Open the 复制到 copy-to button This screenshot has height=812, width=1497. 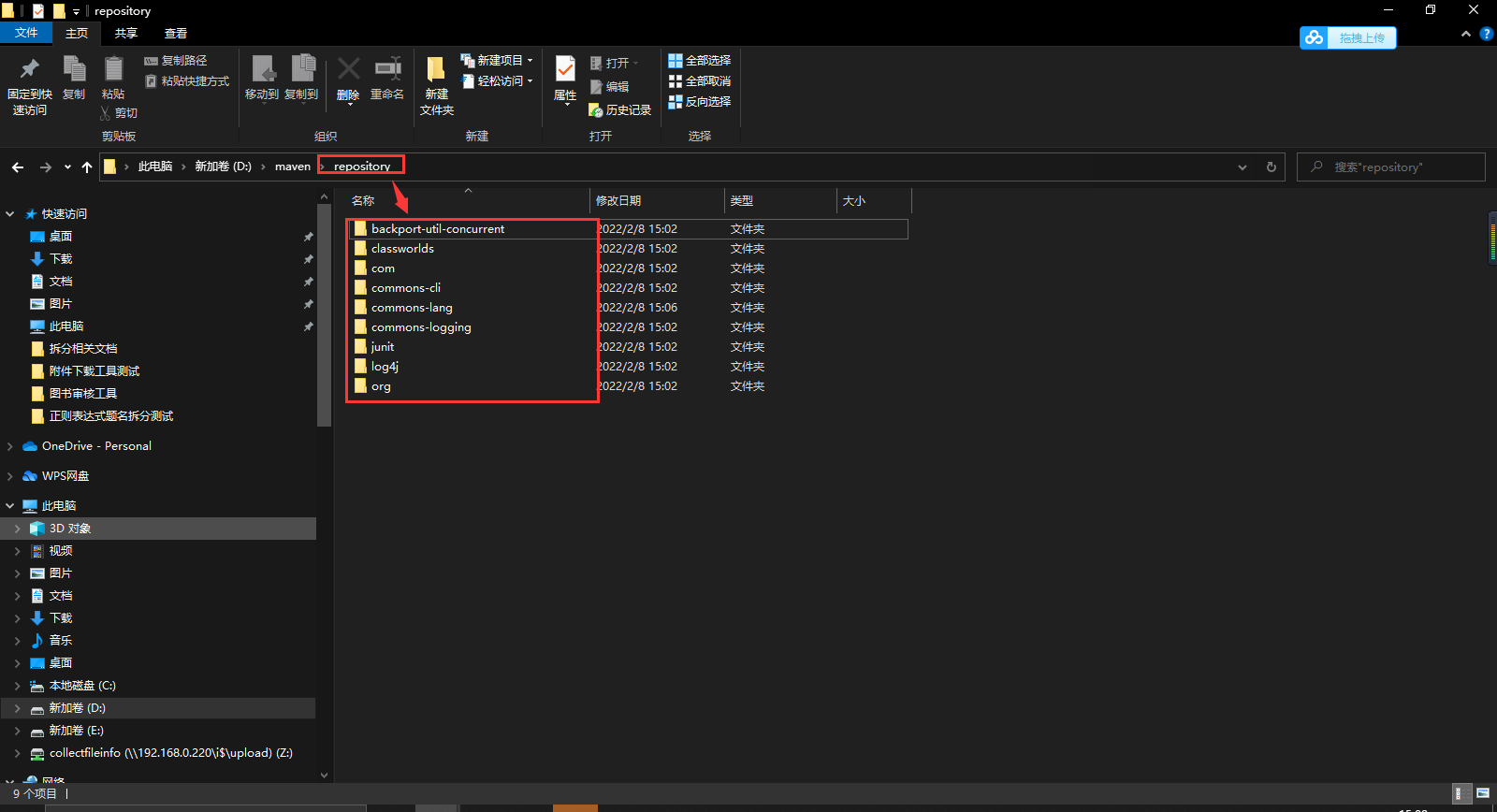point(301,79)
